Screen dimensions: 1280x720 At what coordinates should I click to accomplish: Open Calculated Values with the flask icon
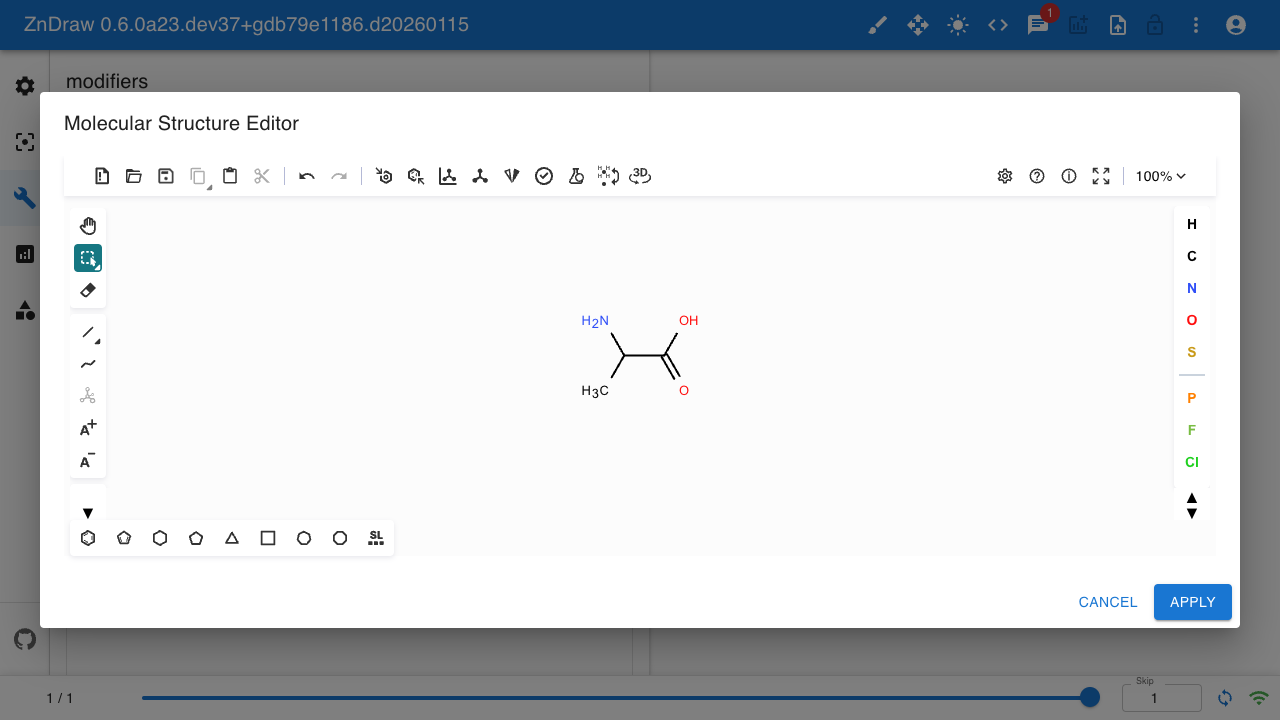(x=576, y=176)
